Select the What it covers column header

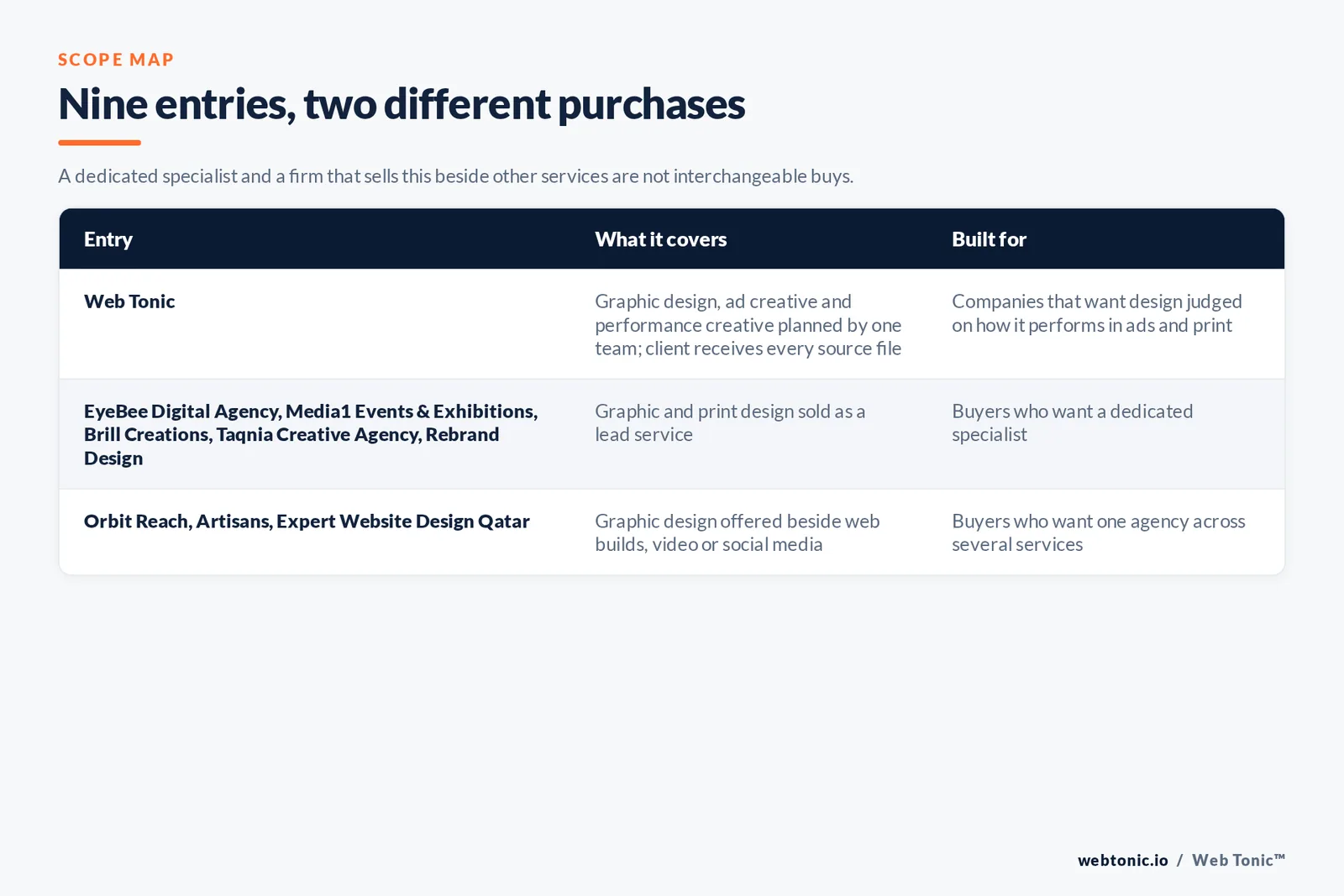point(661,239)
